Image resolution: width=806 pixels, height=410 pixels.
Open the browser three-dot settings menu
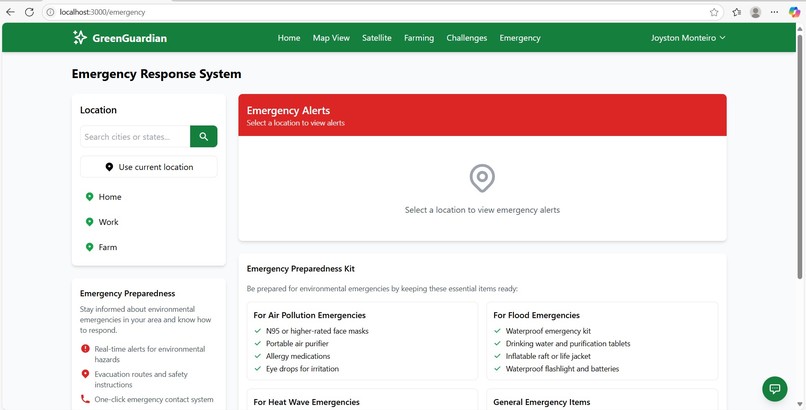point(774,12)
